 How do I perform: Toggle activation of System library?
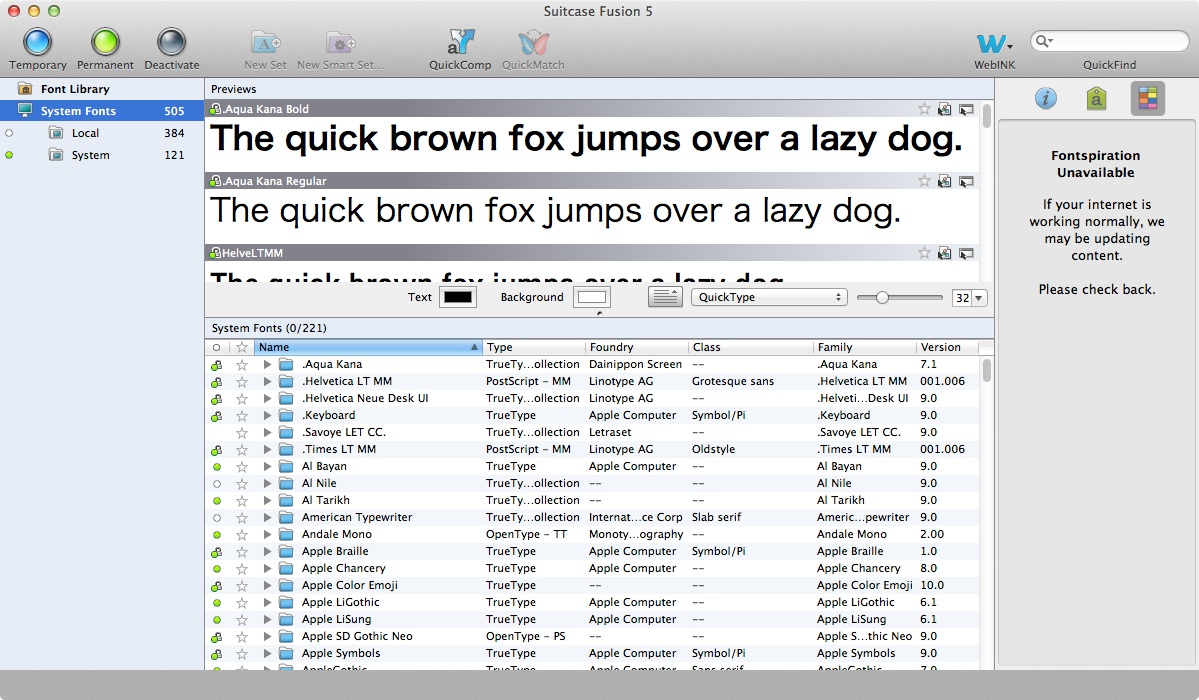tap(9, 155)
